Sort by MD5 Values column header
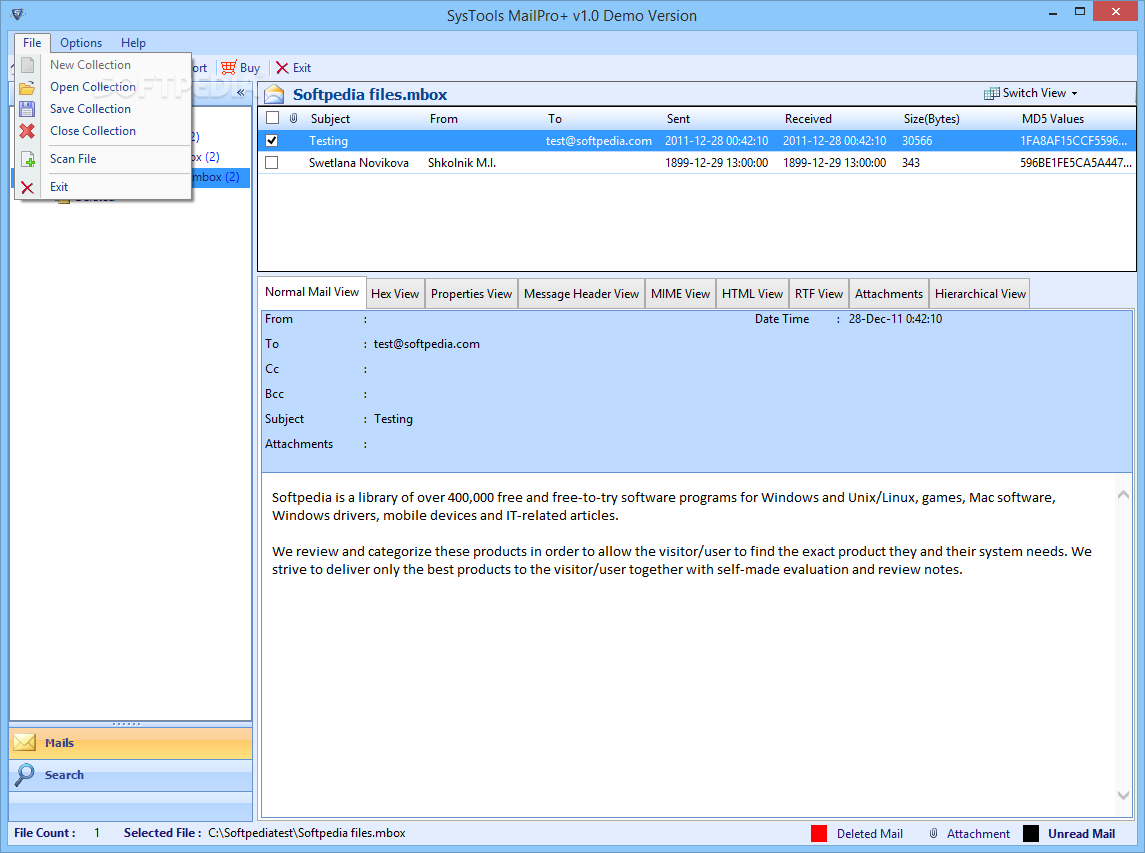Viewport: 1145px width, 853px height. 1053,118
